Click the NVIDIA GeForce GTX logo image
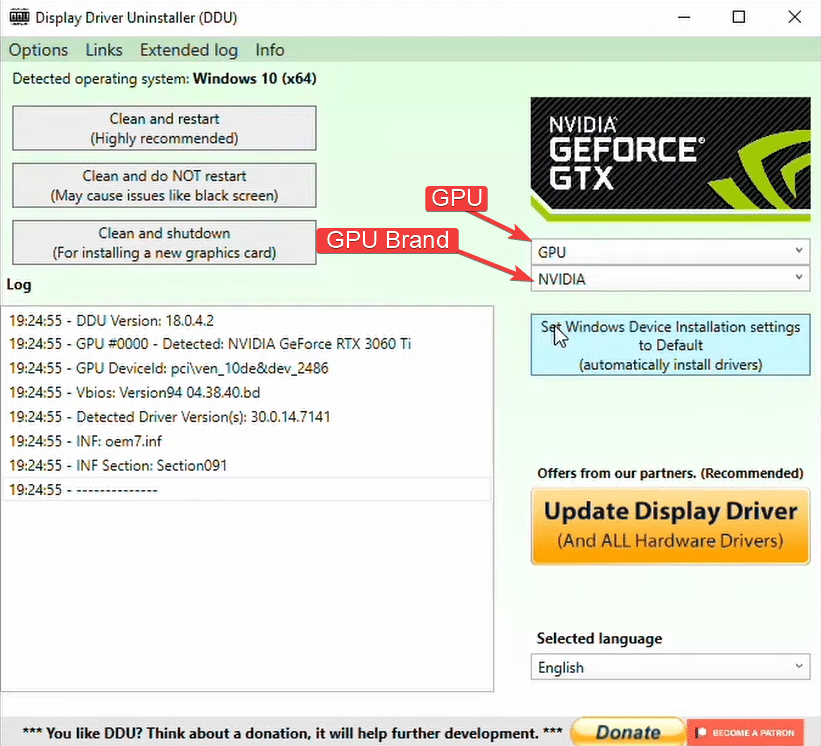821x746 pixels. [x=670, y=159]
